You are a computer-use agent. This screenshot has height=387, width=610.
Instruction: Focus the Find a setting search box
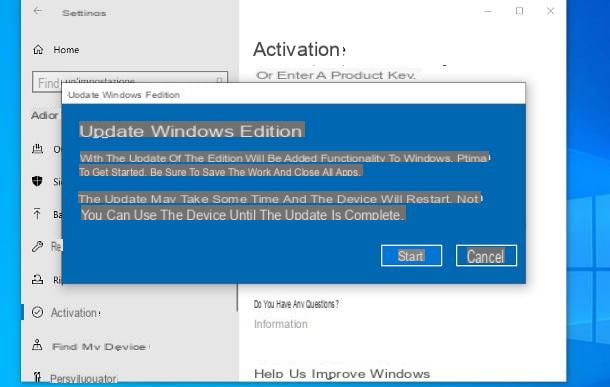(130, 81)
